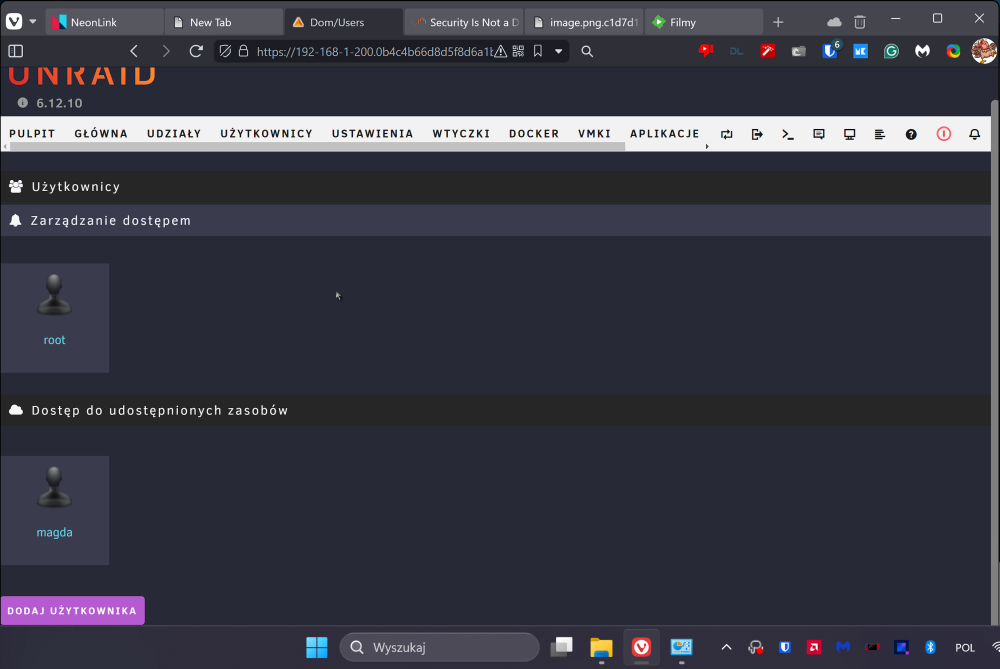Click the Wyszukaj taskbar search box
The width and height of the screenshot is (1000, 669).
439,647
